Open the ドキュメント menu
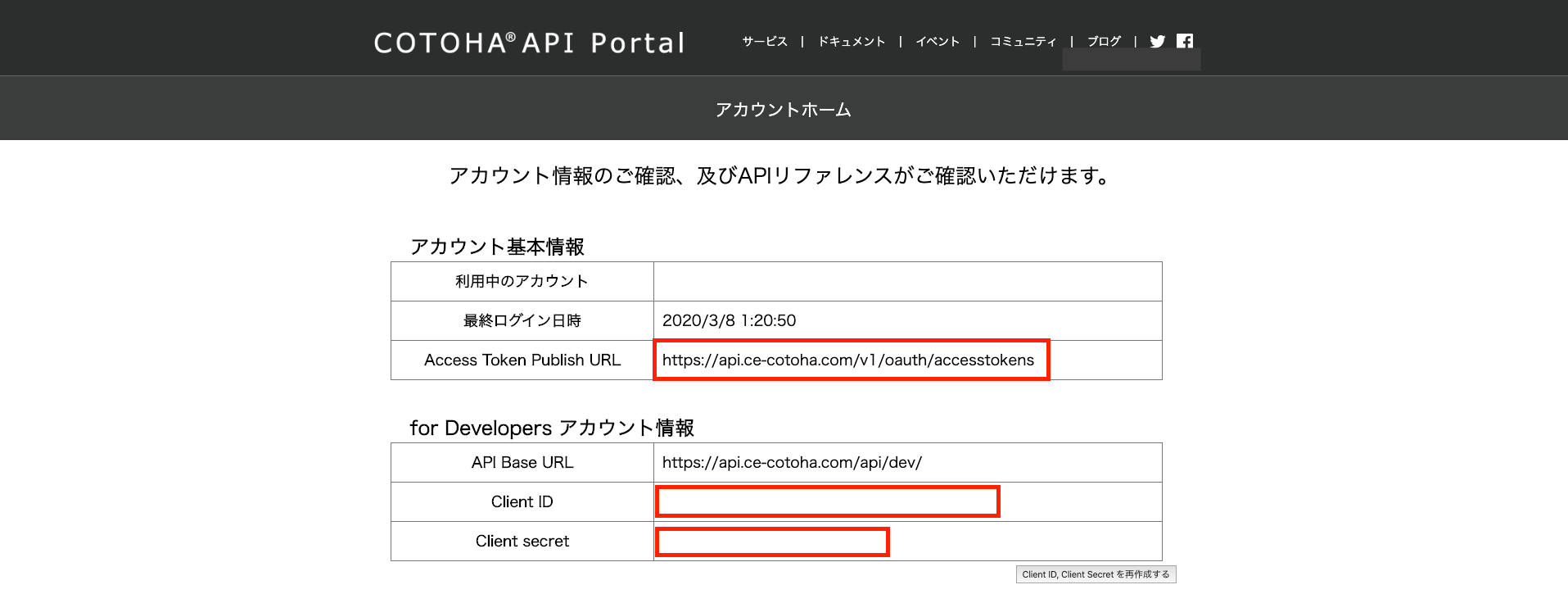Screen dimensions: 1568x612 point(852,42)
